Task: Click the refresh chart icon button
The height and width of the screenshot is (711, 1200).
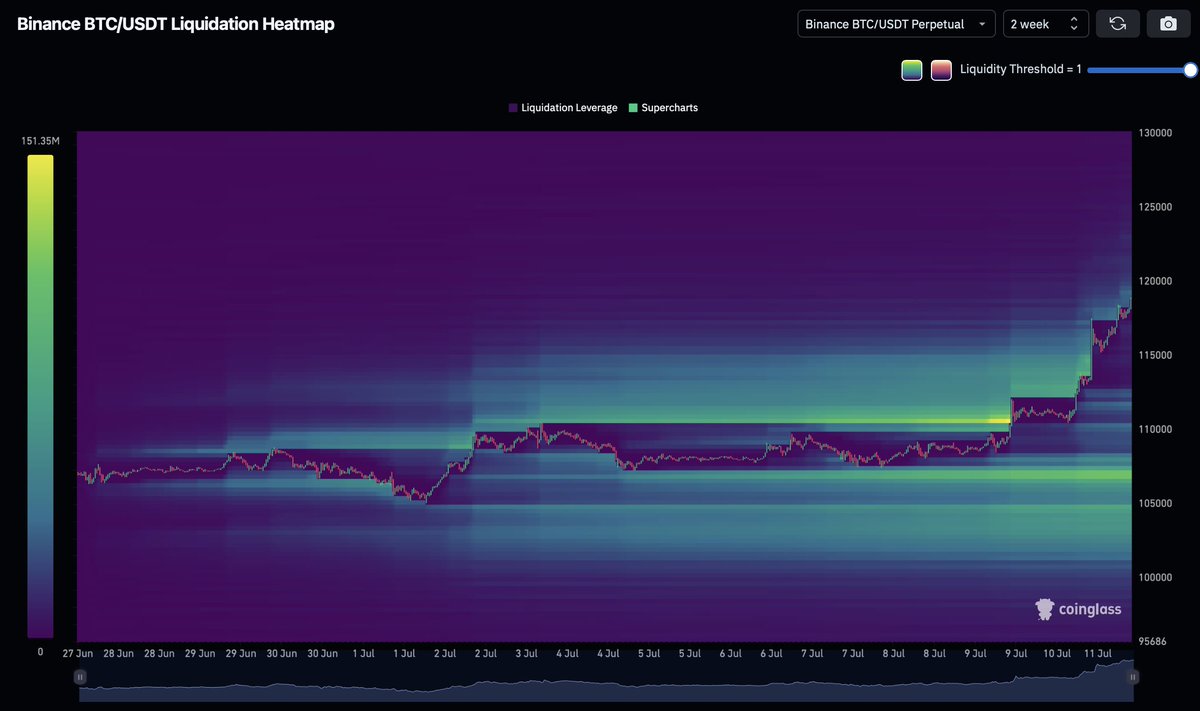Action: [x=1118, y=24]
